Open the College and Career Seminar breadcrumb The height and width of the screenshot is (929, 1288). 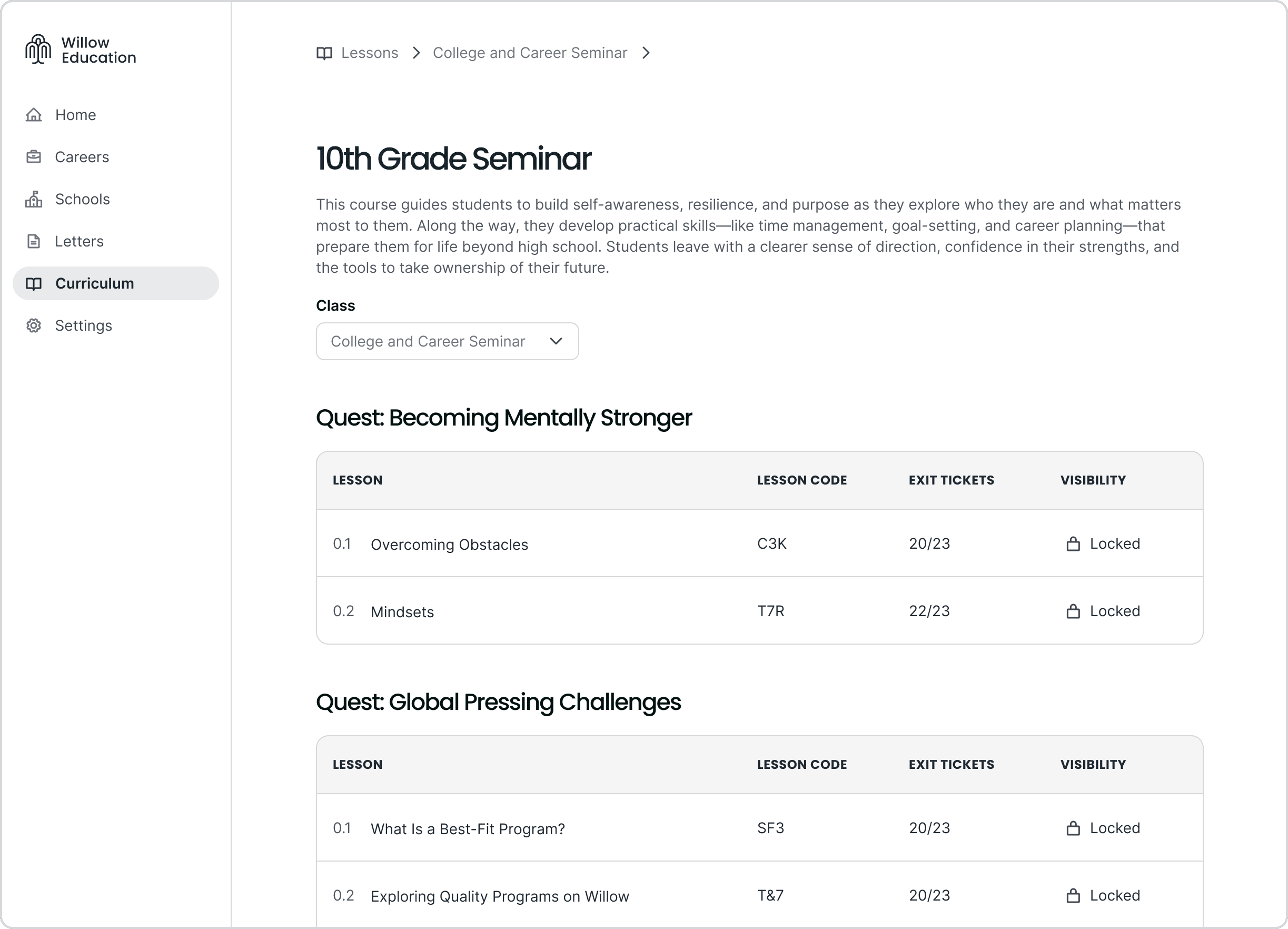(x=529, y=53)
